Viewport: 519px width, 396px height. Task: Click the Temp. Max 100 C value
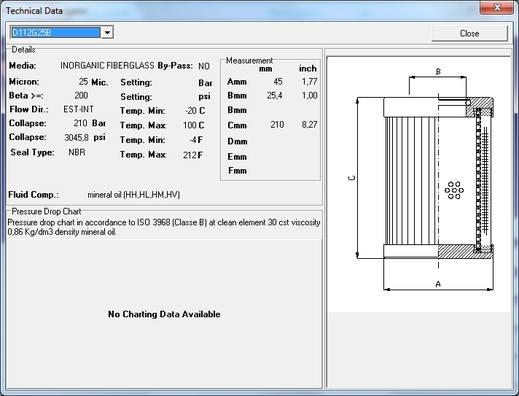190,125
